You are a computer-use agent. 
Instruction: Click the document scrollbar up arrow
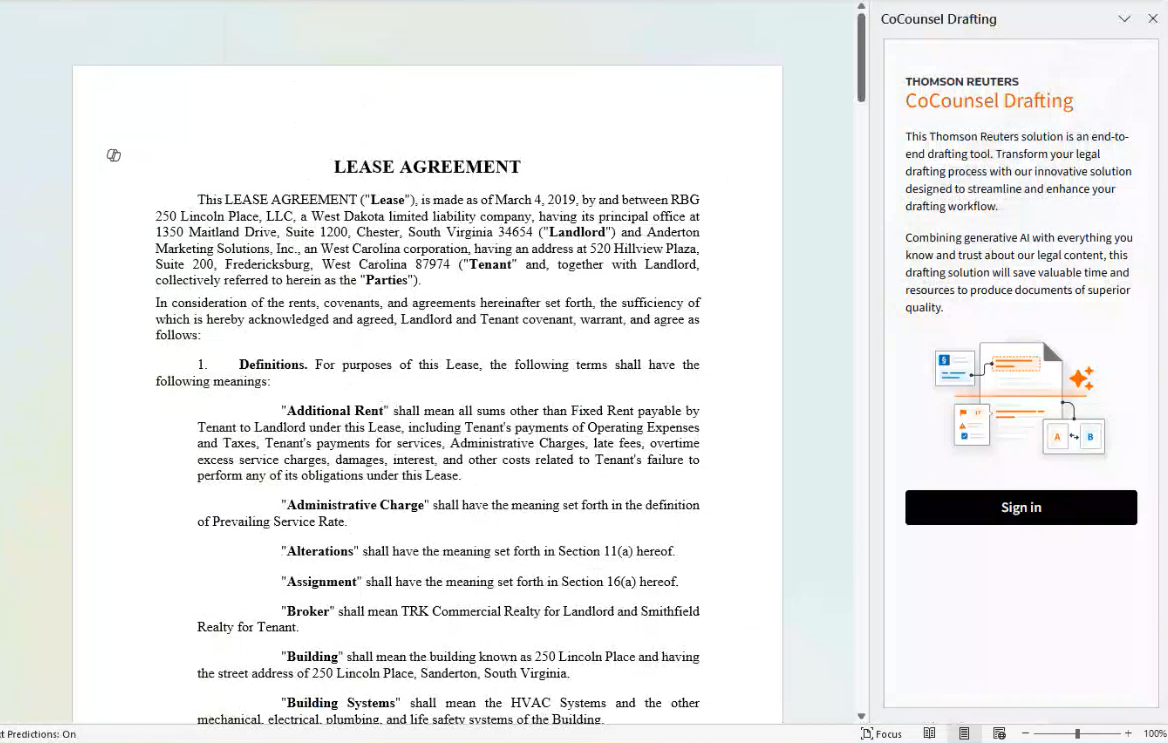point(861,6)
